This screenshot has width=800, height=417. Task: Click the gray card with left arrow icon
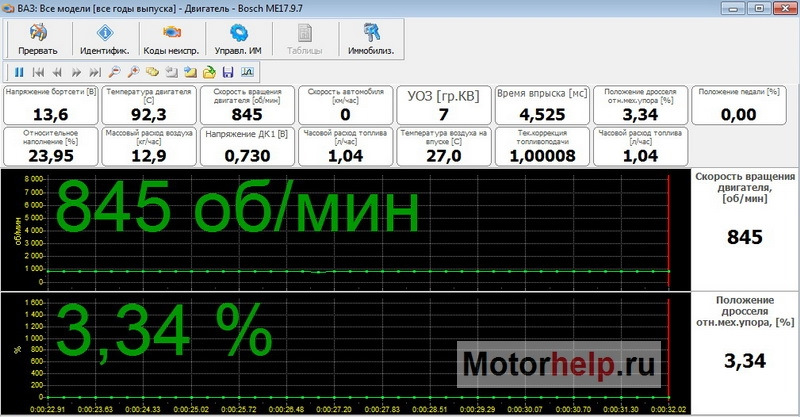click(x=171, y=72)
